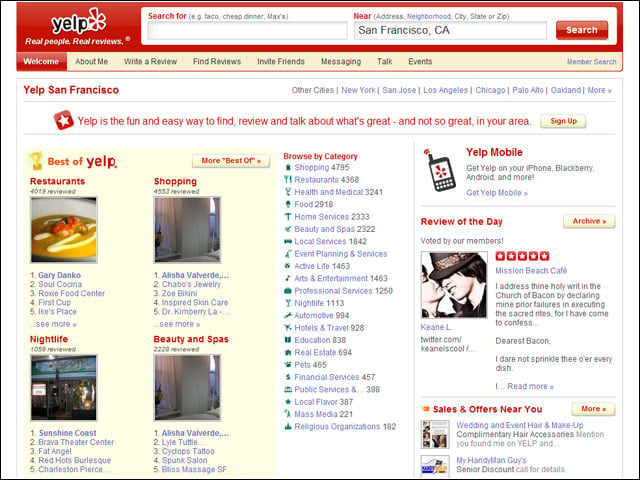640x480 pixels.
Task: Open the Welcome tab
Action: pyautogui.click(x=41, y=62)
